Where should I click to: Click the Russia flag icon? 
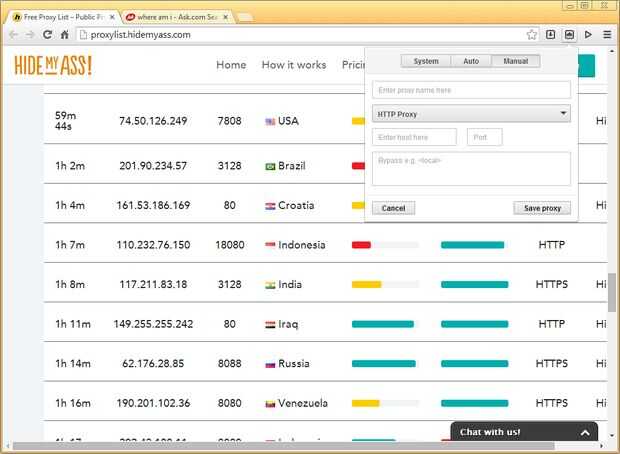[270, 364]
